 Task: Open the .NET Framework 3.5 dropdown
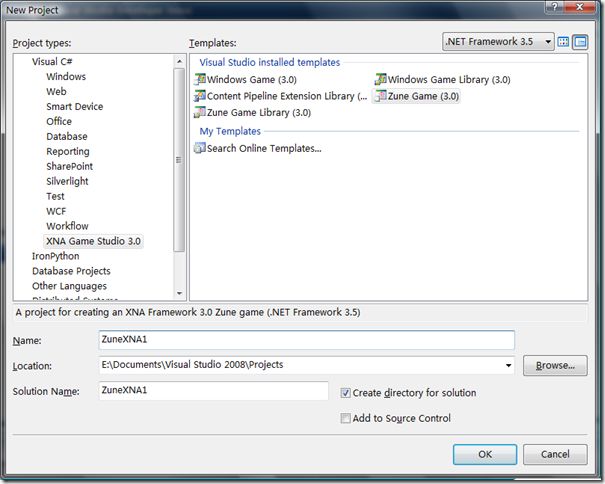tap(498, 42)
